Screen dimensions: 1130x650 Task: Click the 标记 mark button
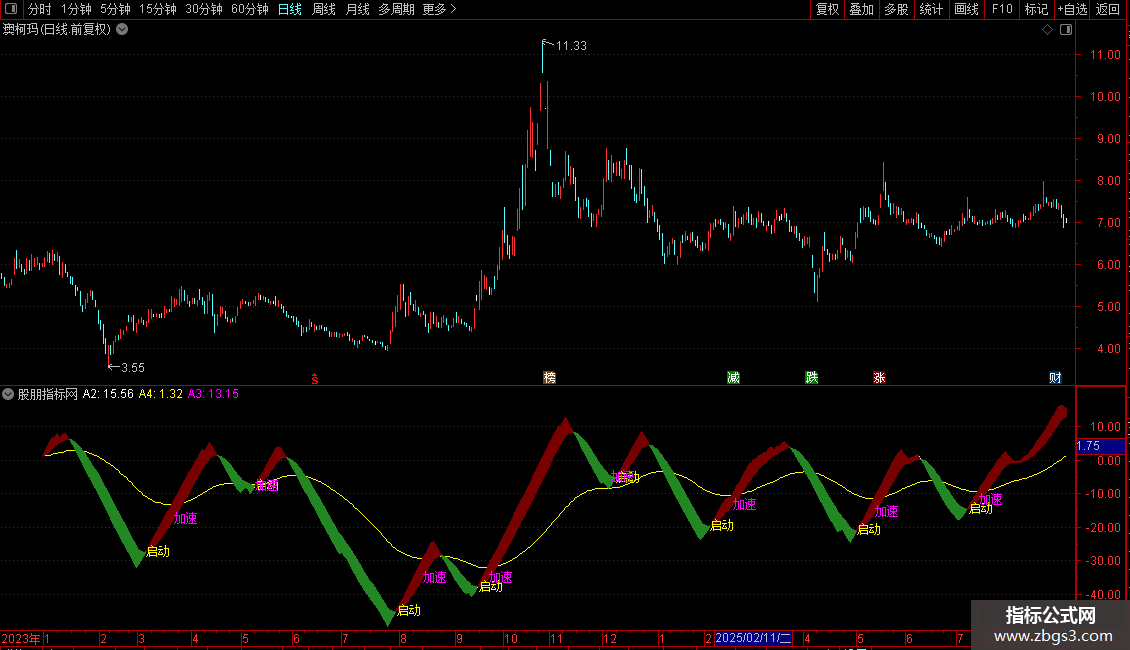click(1036, 9)
